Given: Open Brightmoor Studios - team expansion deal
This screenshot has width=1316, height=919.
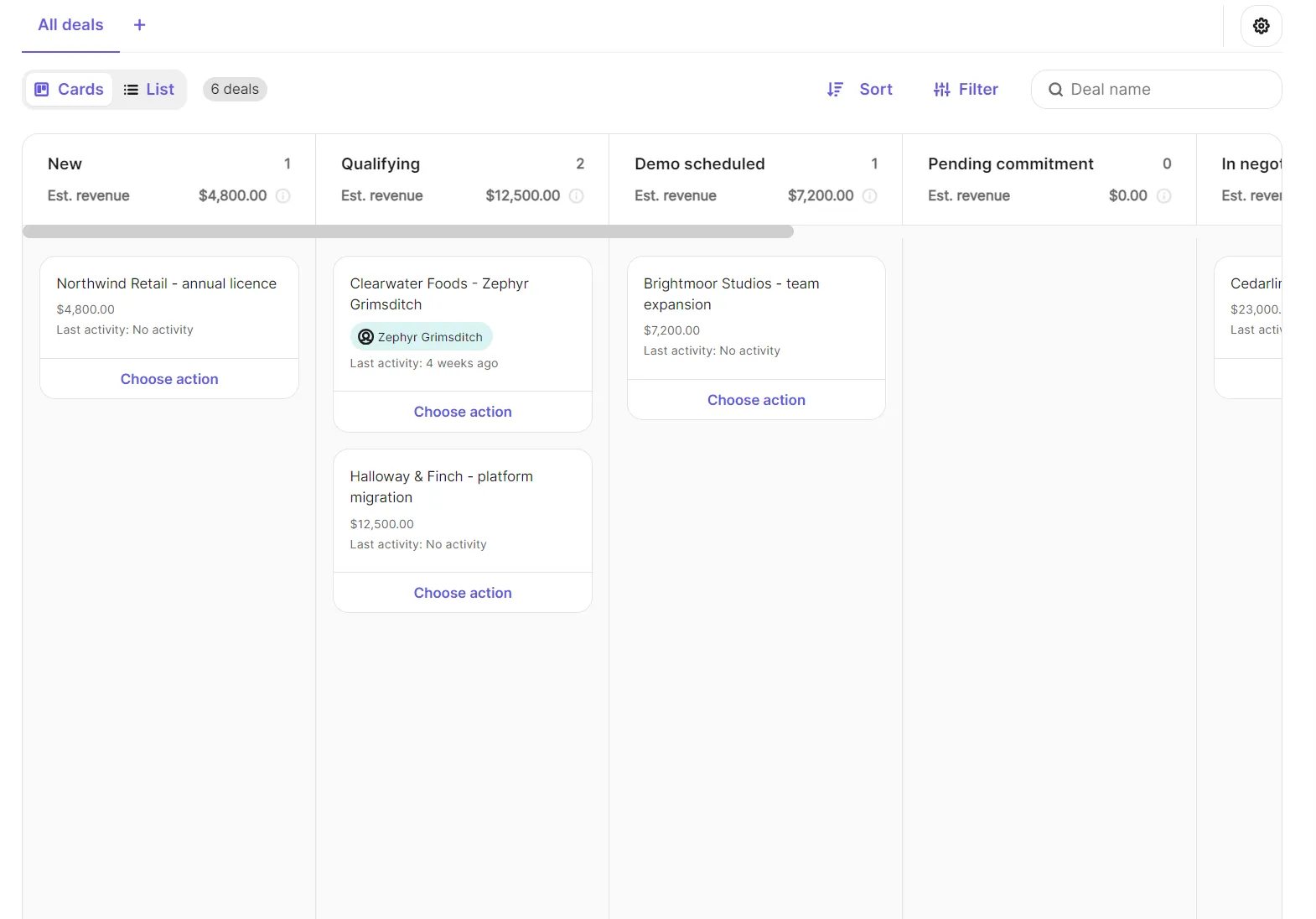Looking at the screenshot, I should pyautogui.click(x=731, y=293).
